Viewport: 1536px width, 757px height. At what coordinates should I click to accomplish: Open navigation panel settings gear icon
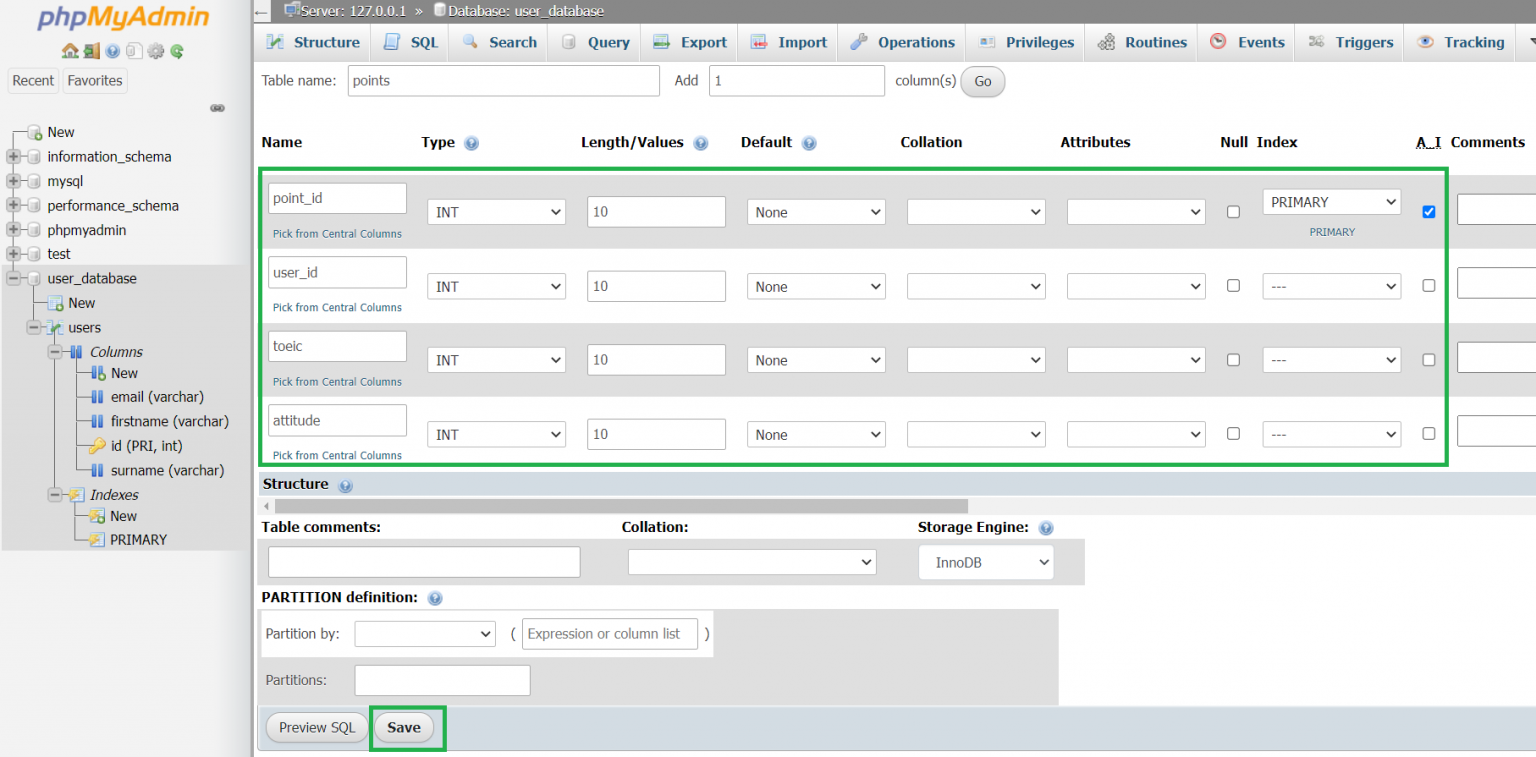pos(155,51)
